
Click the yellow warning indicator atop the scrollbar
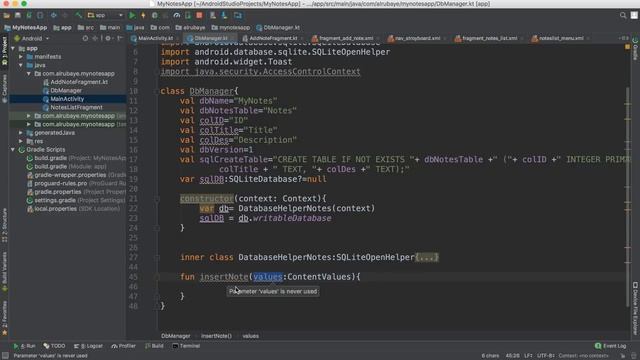pos(627,47)
